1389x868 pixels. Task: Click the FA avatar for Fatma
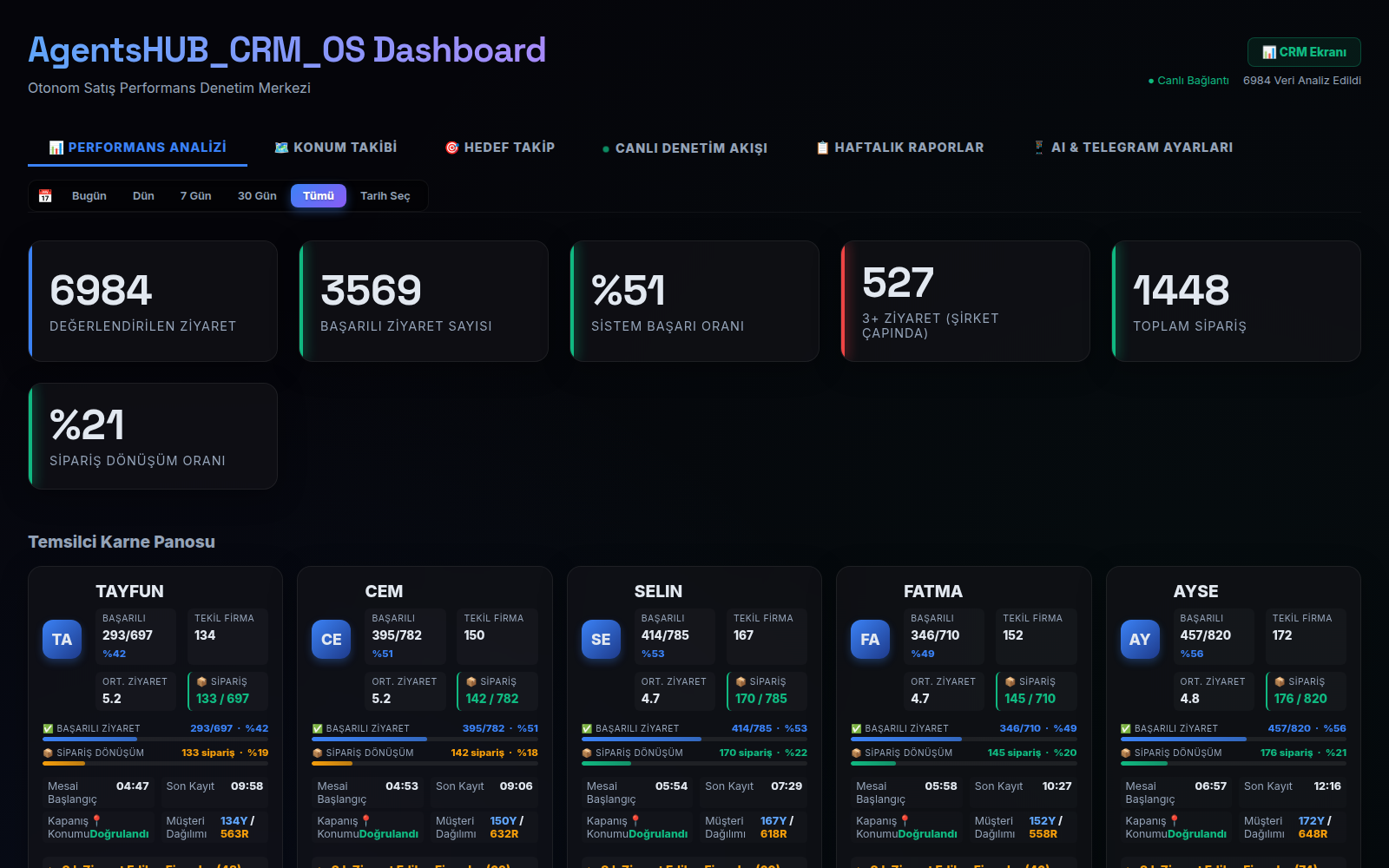[x=870, y=640]
